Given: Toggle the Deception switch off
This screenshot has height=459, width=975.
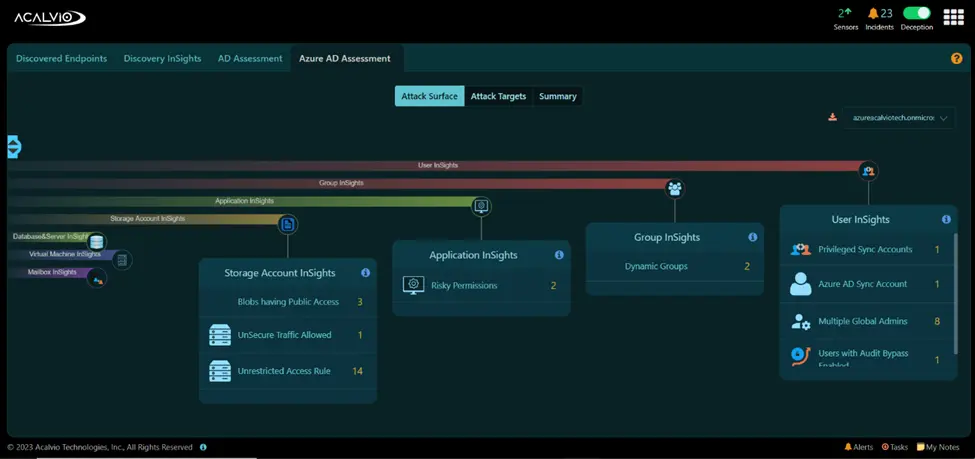Looking at the screenshot, I should coord(917,13).
